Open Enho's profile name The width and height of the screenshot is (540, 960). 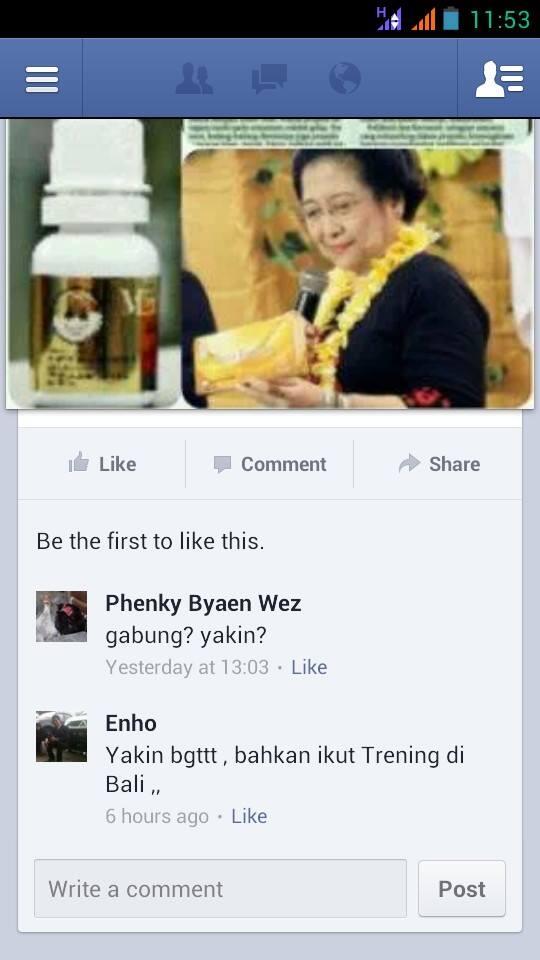pos(131,723)
